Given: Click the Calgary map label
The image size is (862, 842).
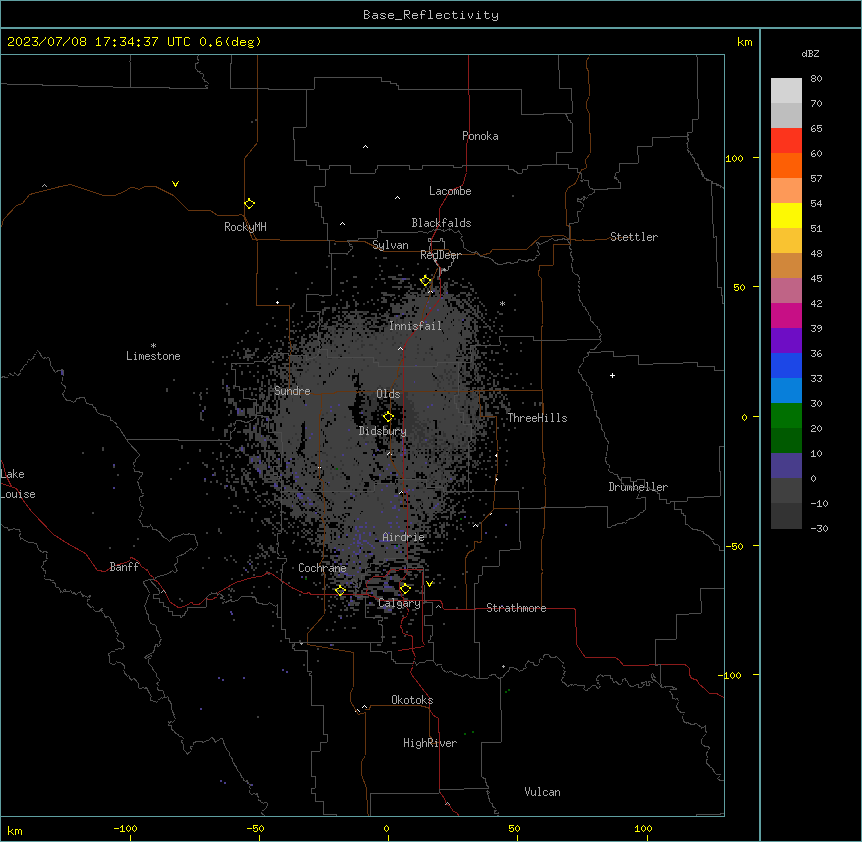Looking at the screenshot, I should (399, 603).
